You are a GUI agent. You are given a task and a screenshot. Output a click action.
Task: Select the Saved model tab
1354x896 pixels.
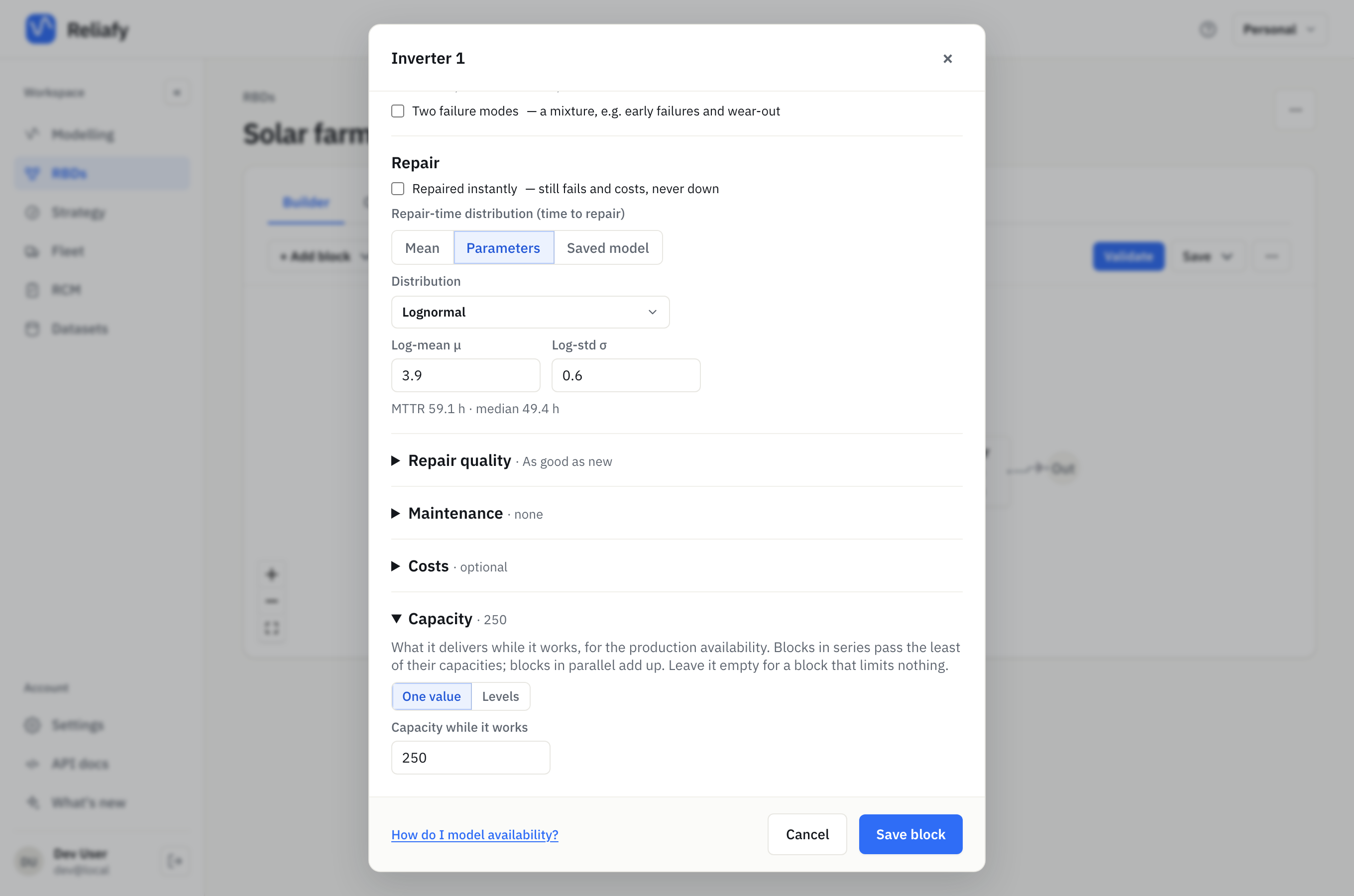608,247
